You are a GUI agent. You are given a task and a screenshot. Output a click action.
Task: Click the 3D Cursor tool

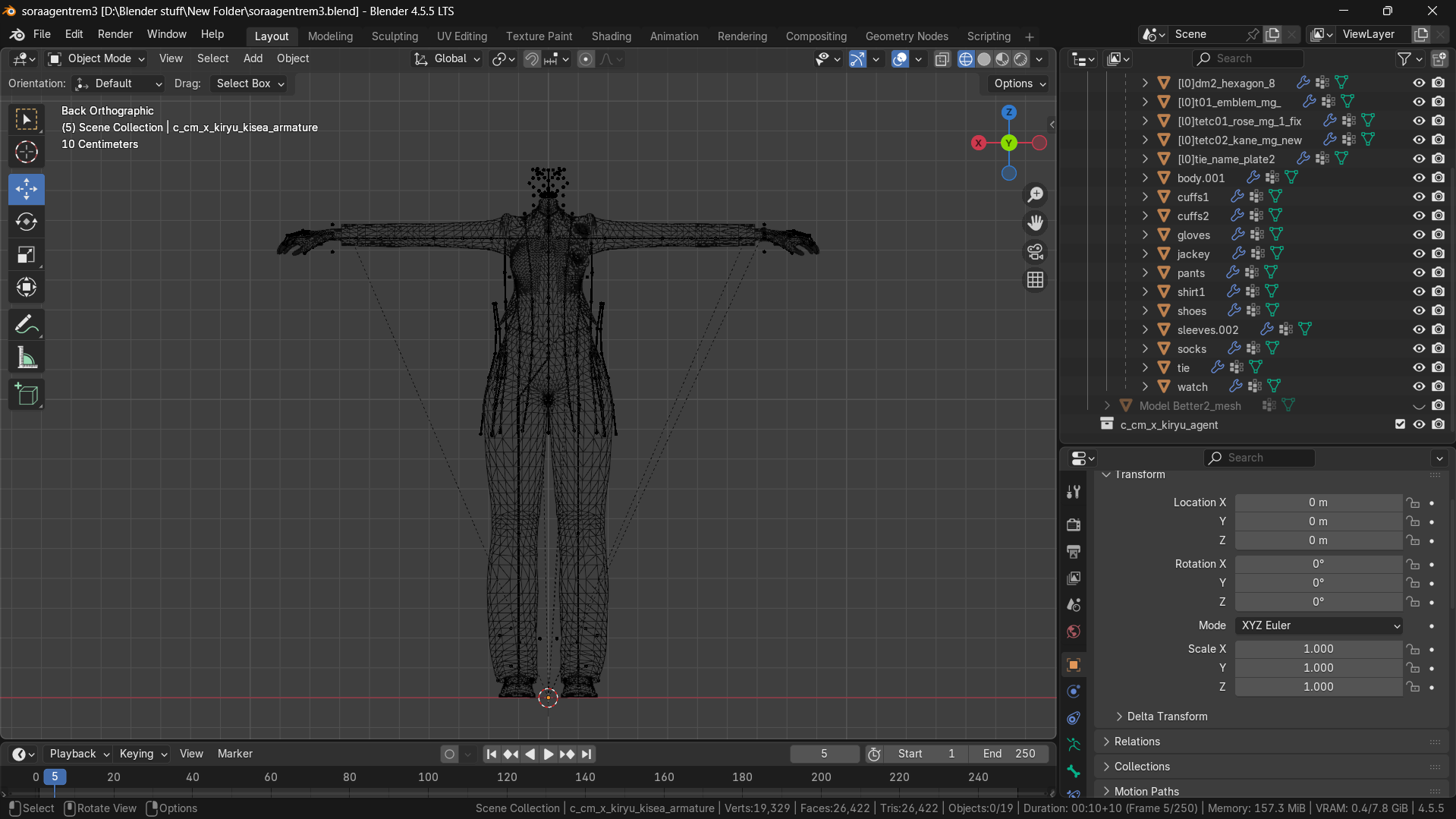pyautogui.click(x=27, y=153)
